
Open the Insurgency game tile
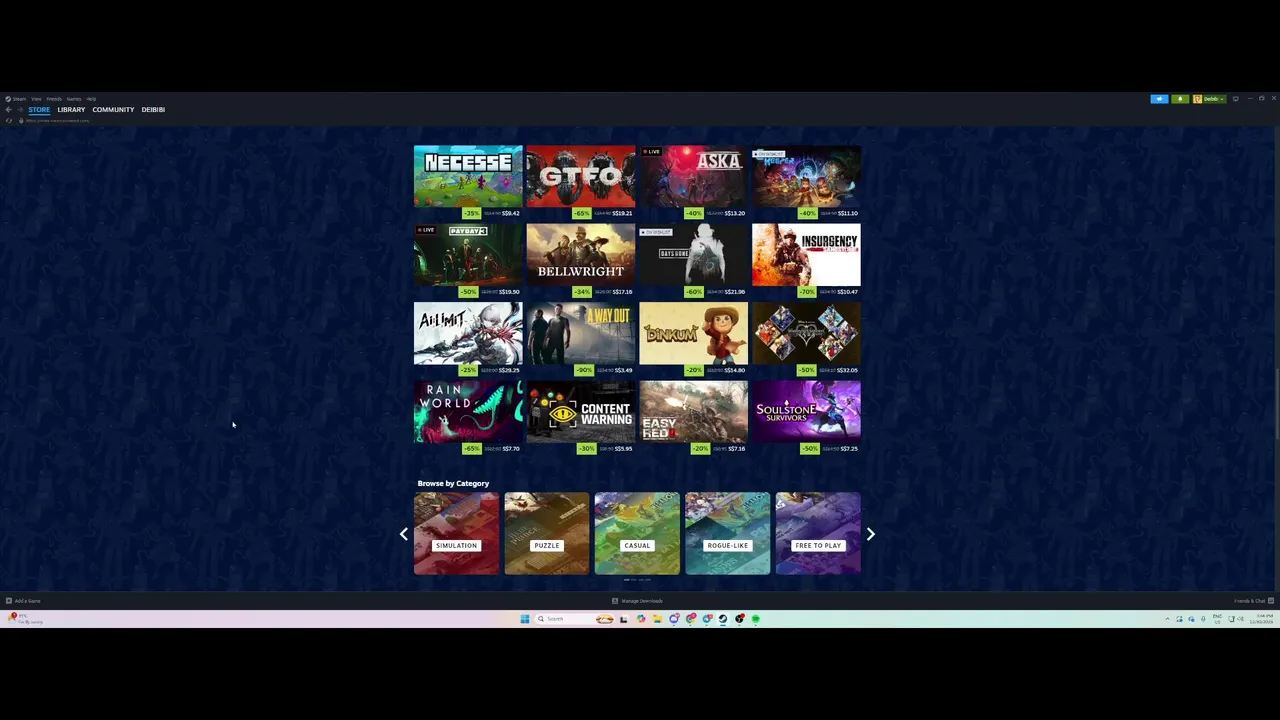pos(806,255)
